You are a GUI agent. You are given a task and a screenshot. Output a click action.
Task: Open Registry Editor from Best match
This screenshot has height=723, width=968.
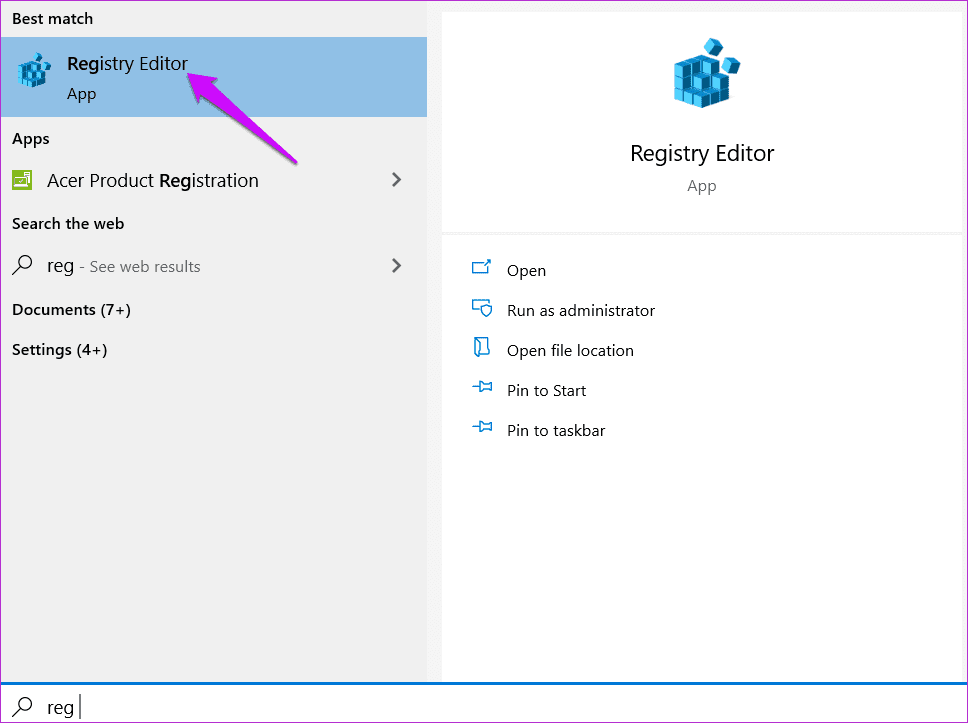coord(214,77)
